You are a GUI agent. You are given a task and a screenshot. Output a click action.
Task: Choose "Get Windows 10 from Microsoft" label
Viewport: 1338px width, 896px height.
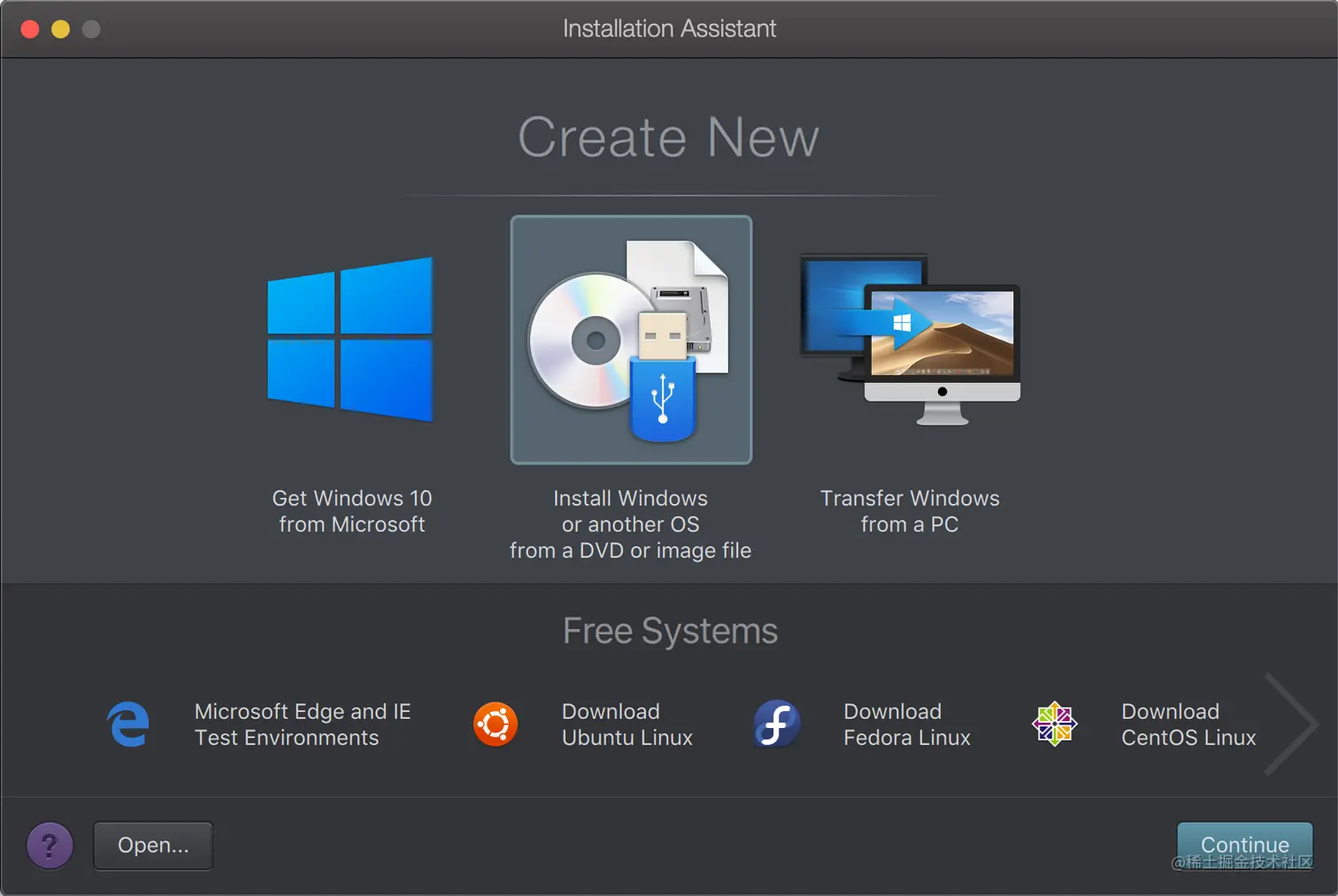(x=352, y=511)
